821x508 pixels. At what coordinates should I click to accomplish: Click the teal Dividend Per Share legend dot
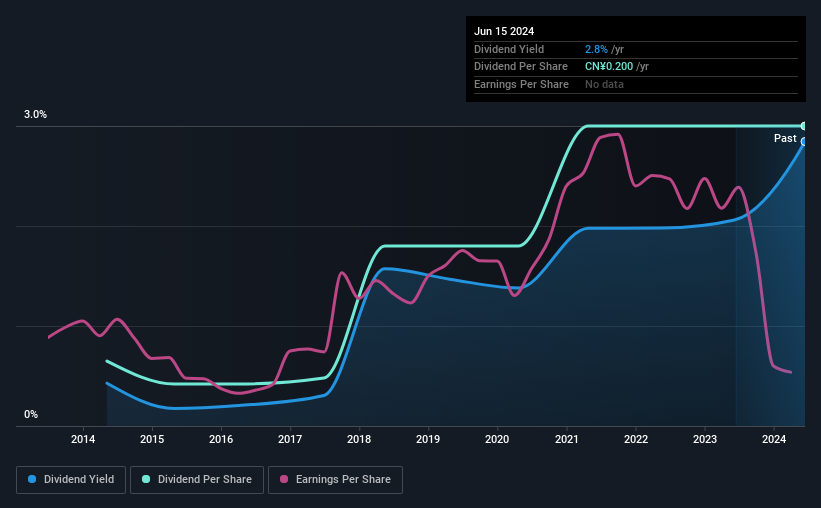point(146,479)
